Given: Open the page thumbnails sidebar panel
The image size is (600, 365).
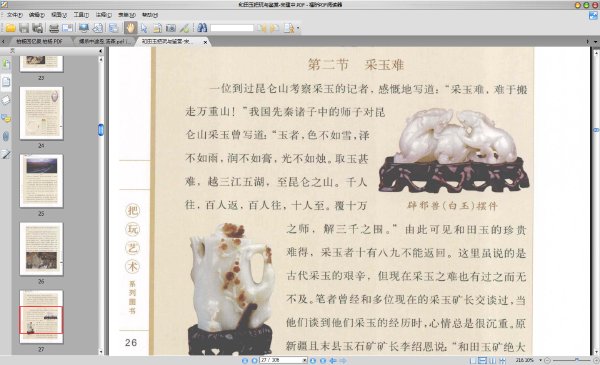Looking at the screenshot, I should pyautogui.click(x=6, y=81).
